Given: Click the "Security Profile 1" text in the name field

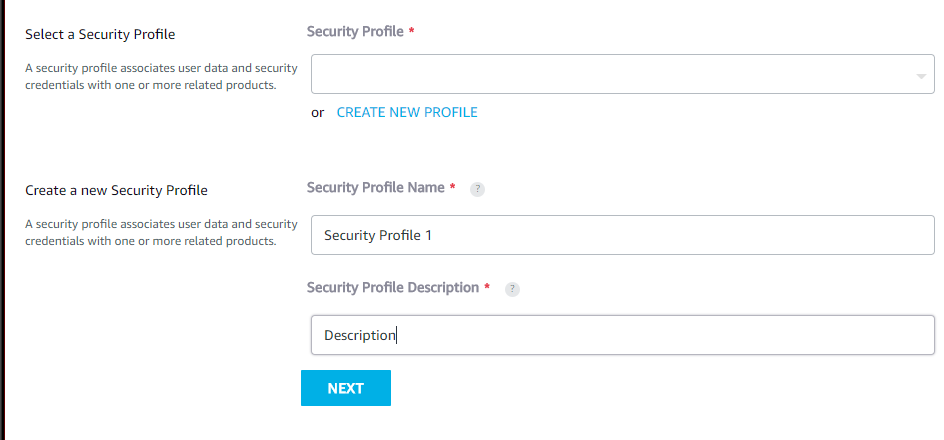Looking at the screenshot, I should point(378,236).
